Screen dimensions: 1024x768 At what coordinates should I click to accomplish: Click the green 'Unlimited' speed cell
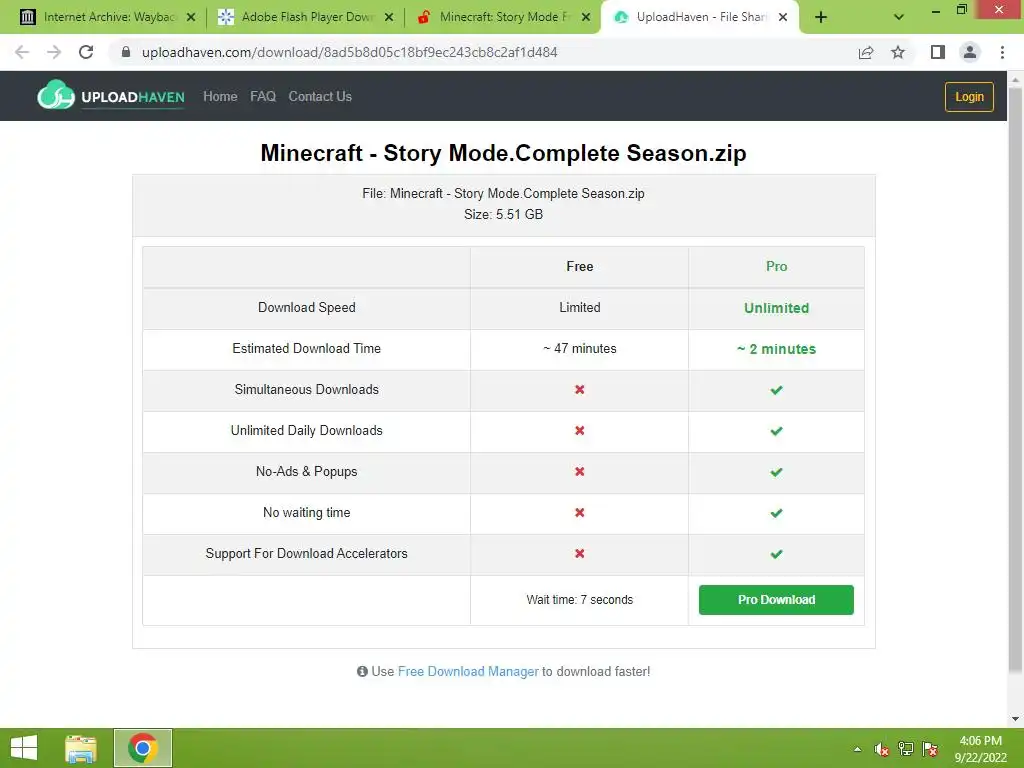coord(776,308)
